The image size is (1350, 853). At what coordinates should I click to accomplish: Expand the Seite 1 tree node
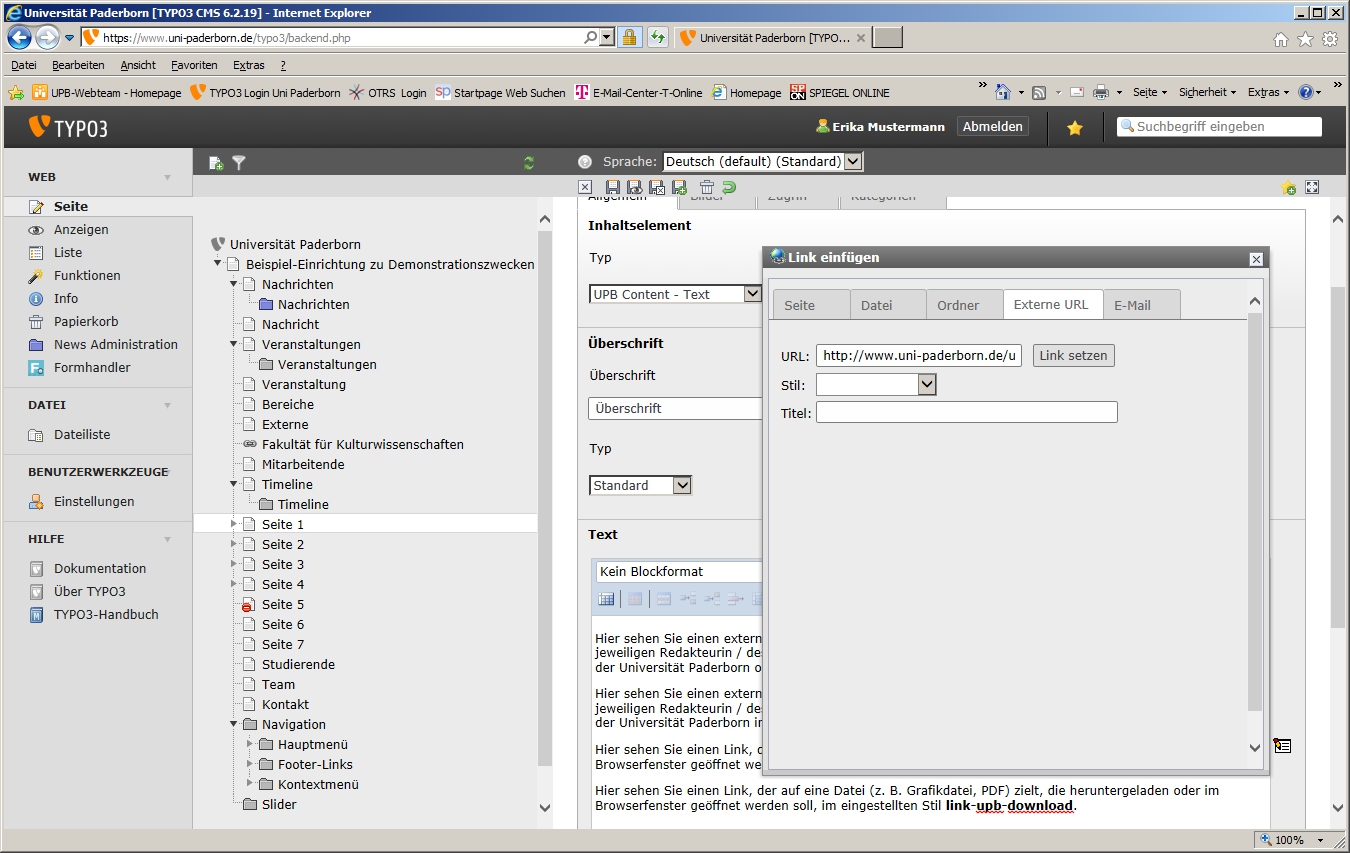pyautogui.click(x=234, y=524)
